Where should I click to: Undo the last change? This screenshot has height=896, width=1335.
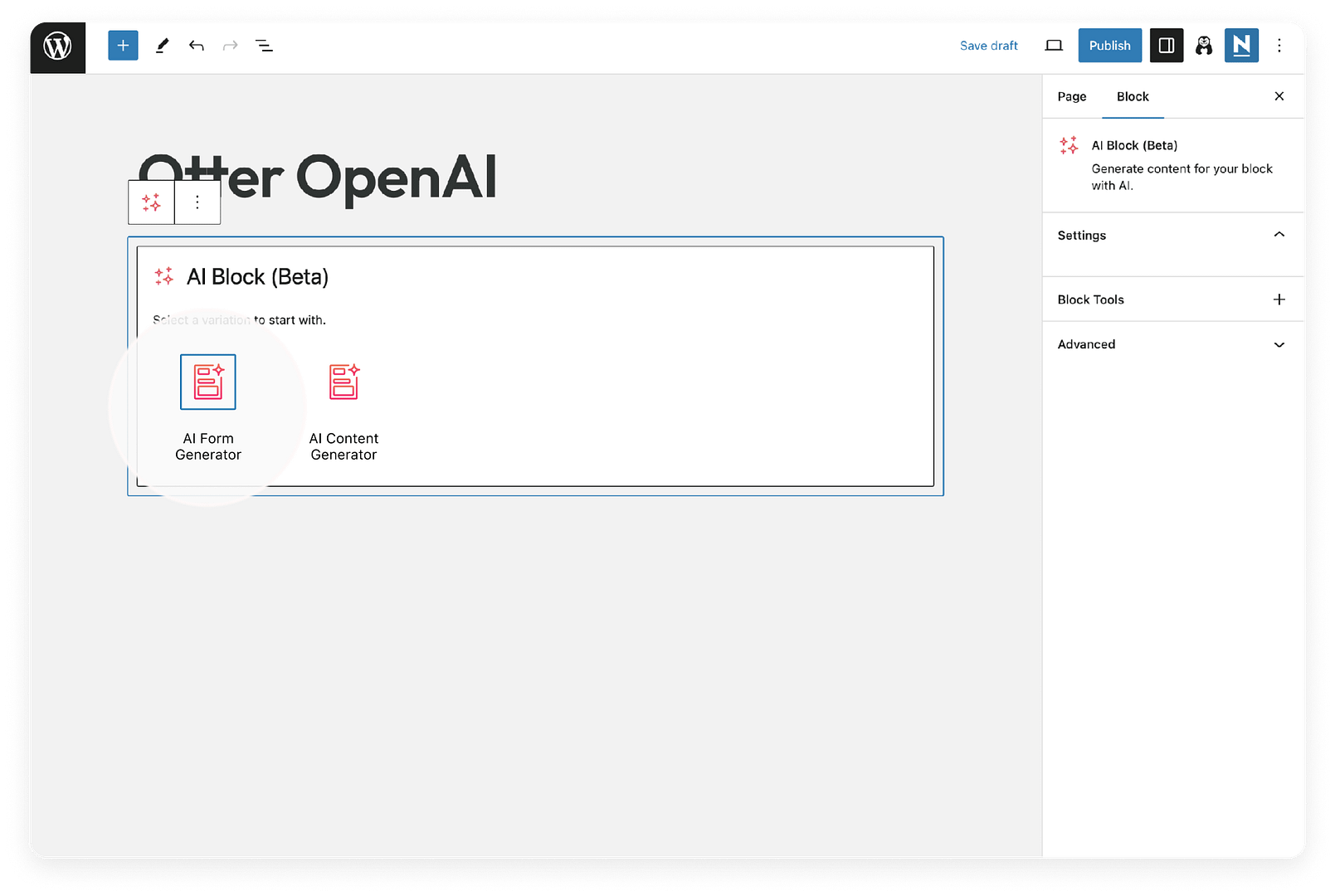(x=196, y=46)
